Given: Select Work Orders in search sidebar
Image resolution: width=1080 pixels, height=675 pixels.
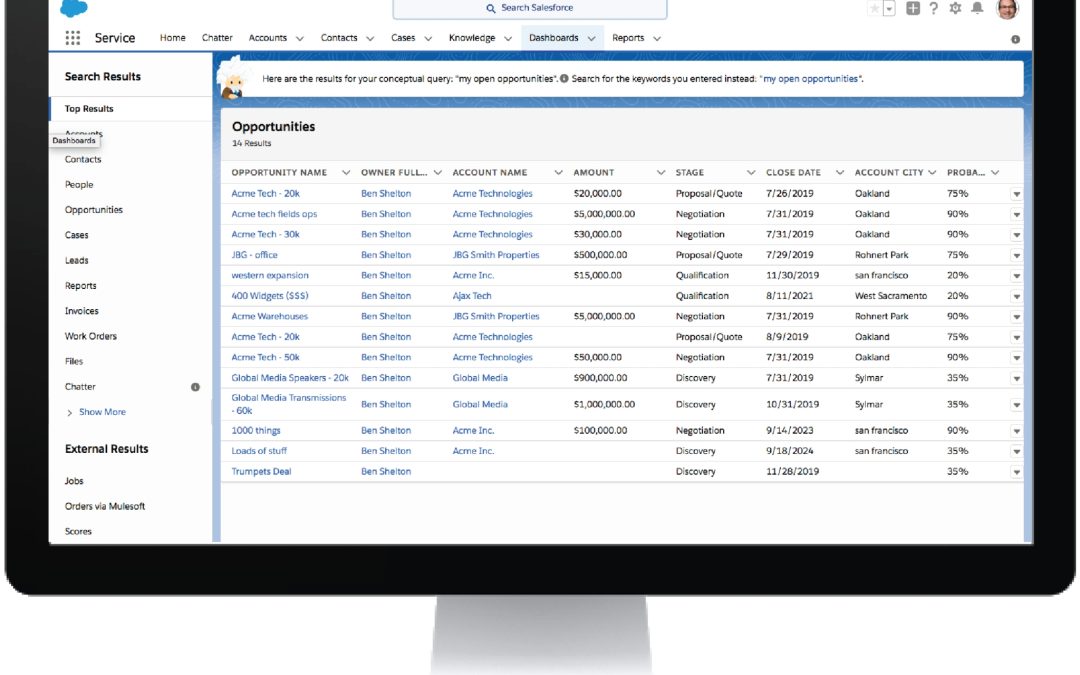Looking at the screenshot, I should point(91,336).
